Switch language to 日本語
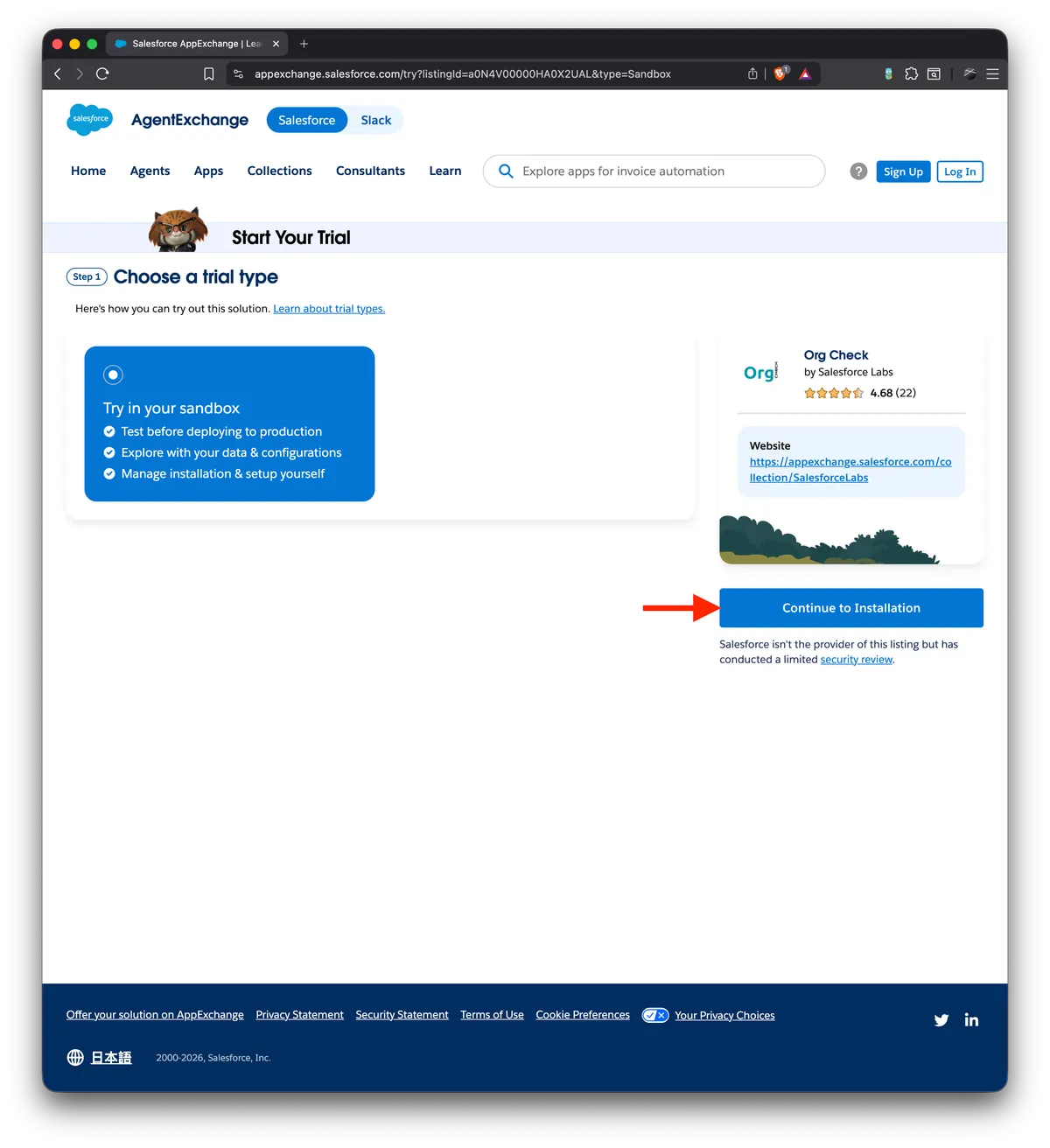Viewport: 1050px width, 1148px height. 111,1058
